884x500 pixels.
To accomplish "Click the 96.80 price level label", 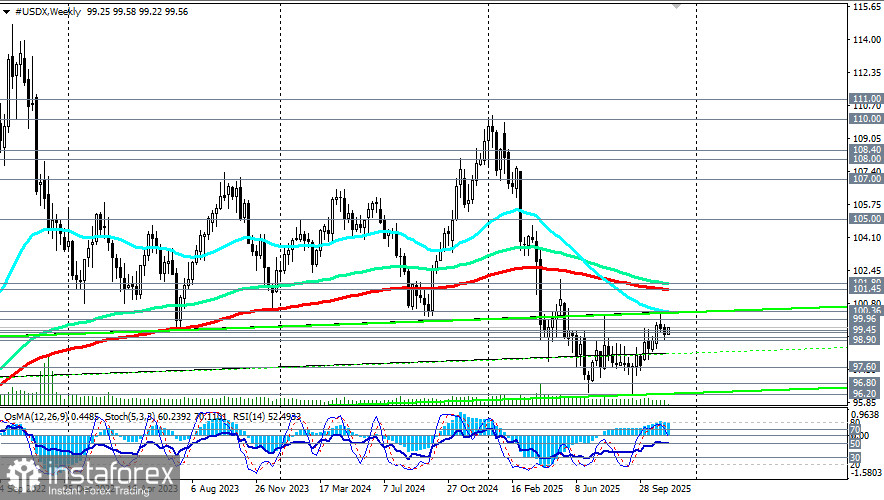I will 866,383.
